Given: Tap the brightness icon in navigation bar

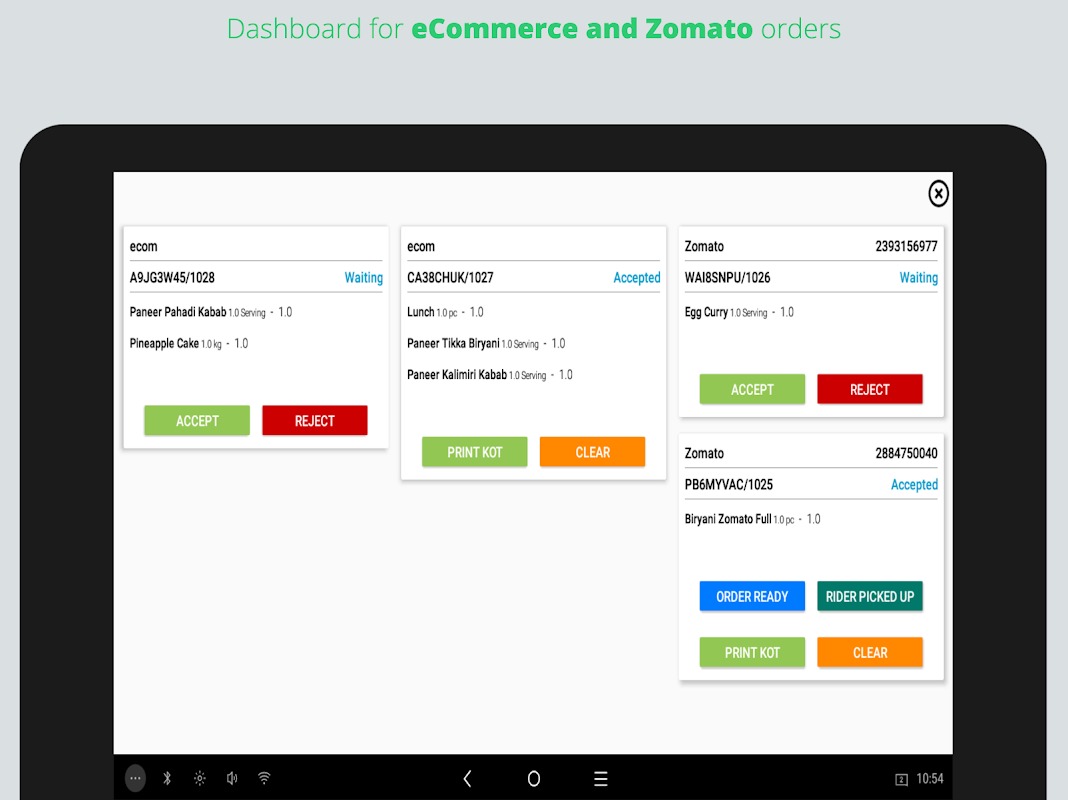Looking at the screenshot, I should tap(200, 778).
